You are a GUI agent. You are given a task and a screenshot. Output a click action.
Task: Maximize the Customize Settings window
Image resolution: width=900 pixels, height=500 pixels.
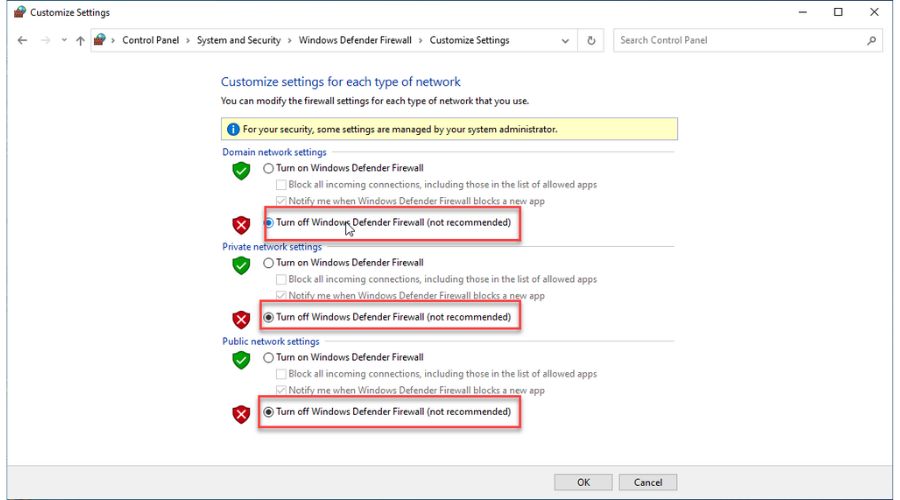click(838, 12)
